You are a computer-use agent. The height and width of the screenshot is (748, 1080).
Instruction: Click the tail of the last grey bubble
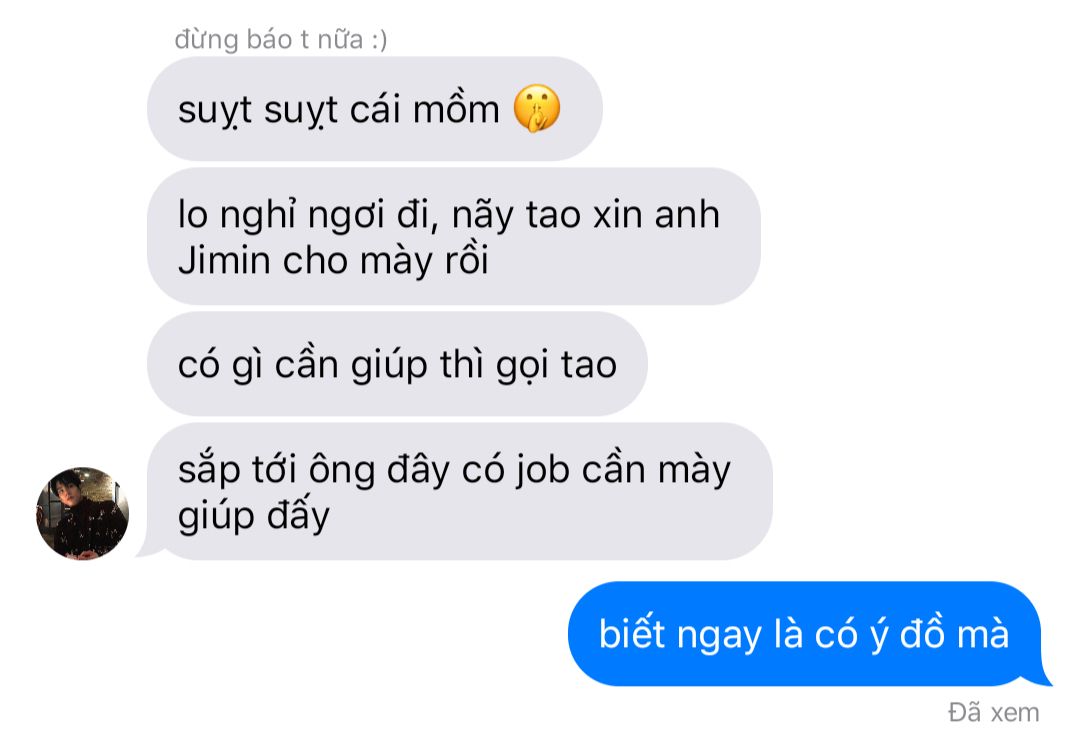tap(152, 549)
